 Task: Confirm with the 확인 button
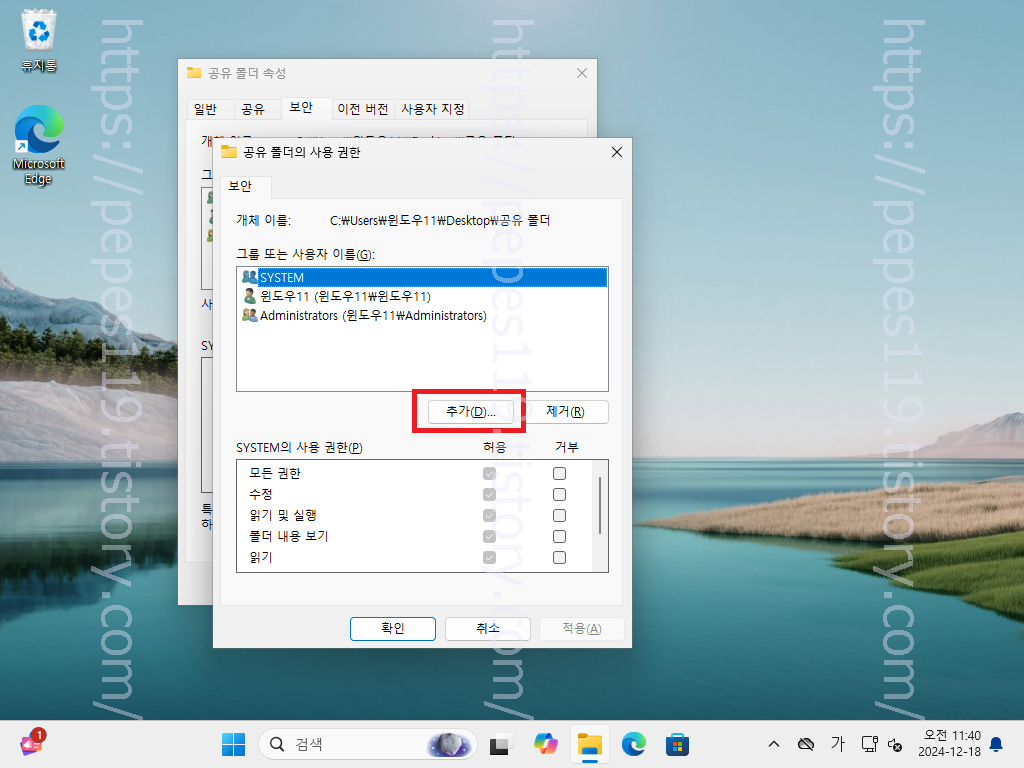[x=392, y=628]
